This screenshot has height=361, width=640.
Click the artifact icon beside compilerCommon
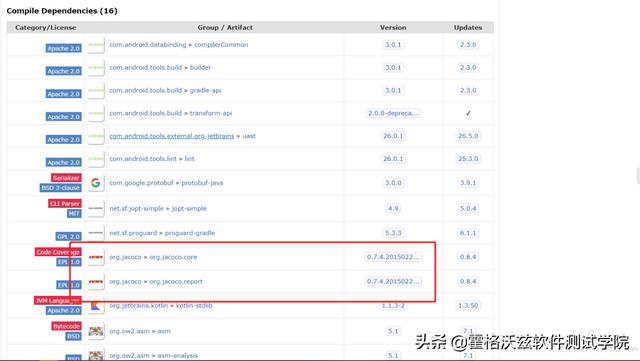pos(96,45)
